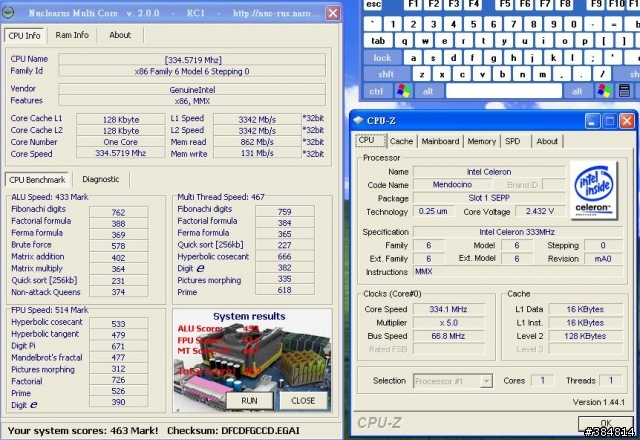The image size is (640, 440).
Task: Click the Mendocino code name field
Action: [x=452, y=184]
